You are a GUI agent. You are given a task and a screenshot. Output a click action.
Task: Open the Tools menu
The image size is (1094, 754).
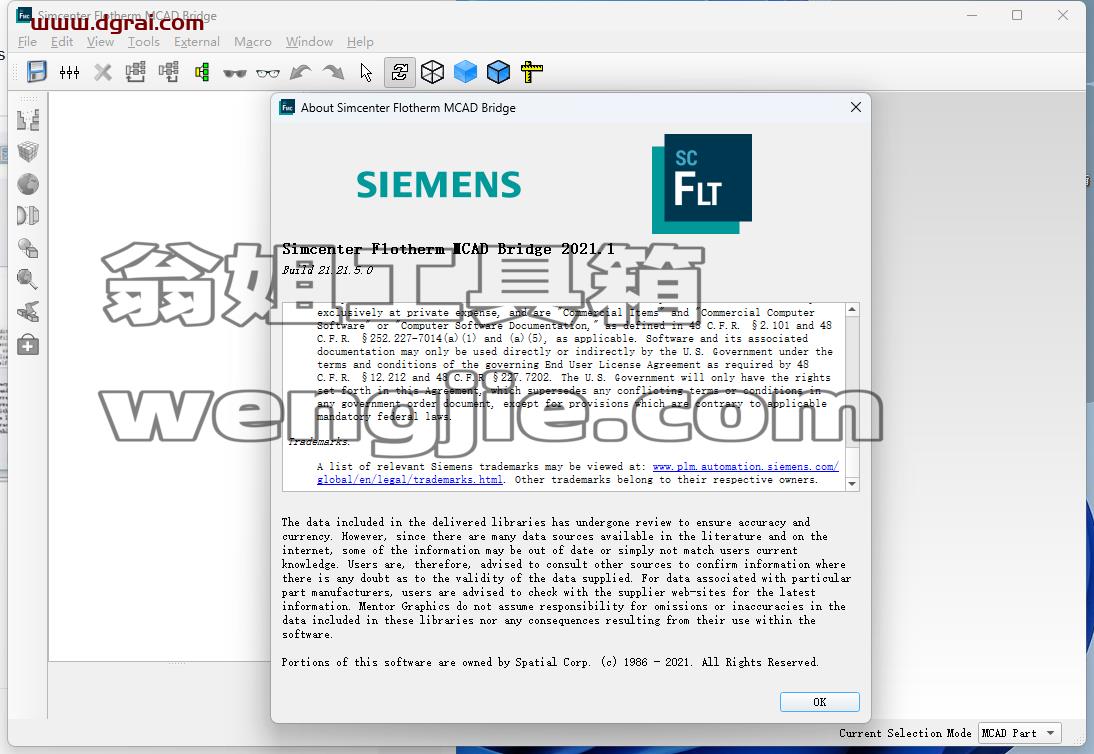click(144, 42)
